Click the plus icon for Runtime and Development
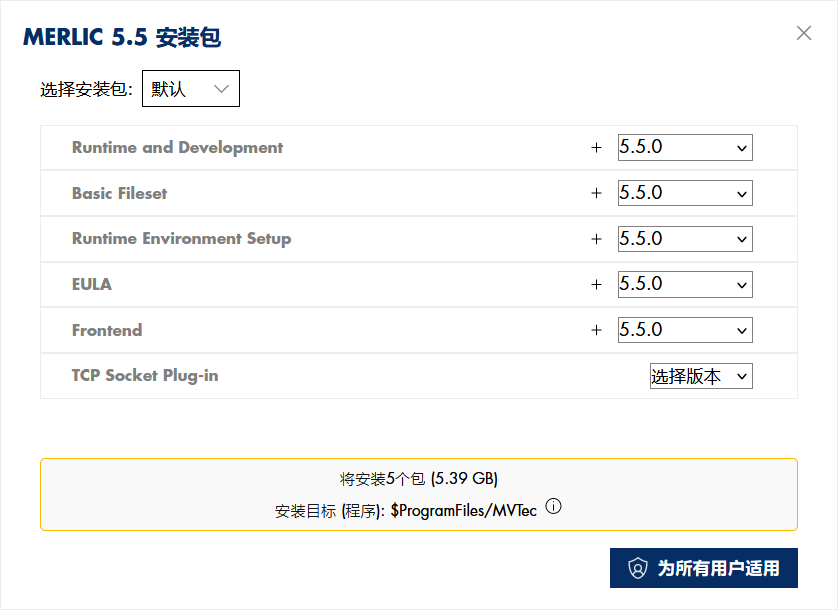 coord(597,148)
